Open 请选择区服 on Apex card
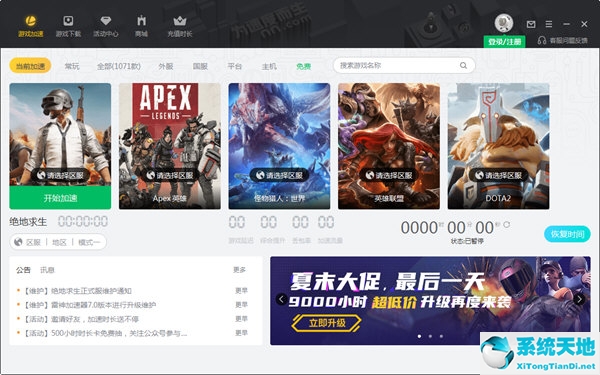The width and height of the screenshot is (600, 375). click(x=170, y=175)
